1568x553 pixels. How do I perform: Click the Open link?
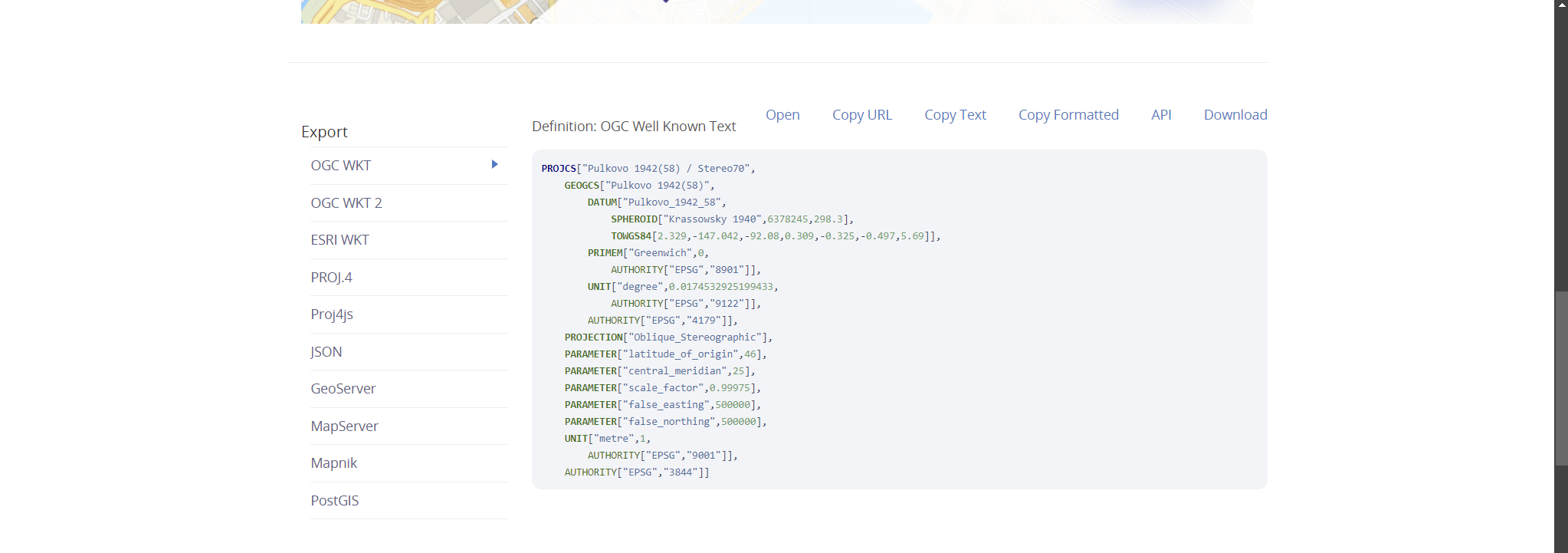[x=782, y=115]
